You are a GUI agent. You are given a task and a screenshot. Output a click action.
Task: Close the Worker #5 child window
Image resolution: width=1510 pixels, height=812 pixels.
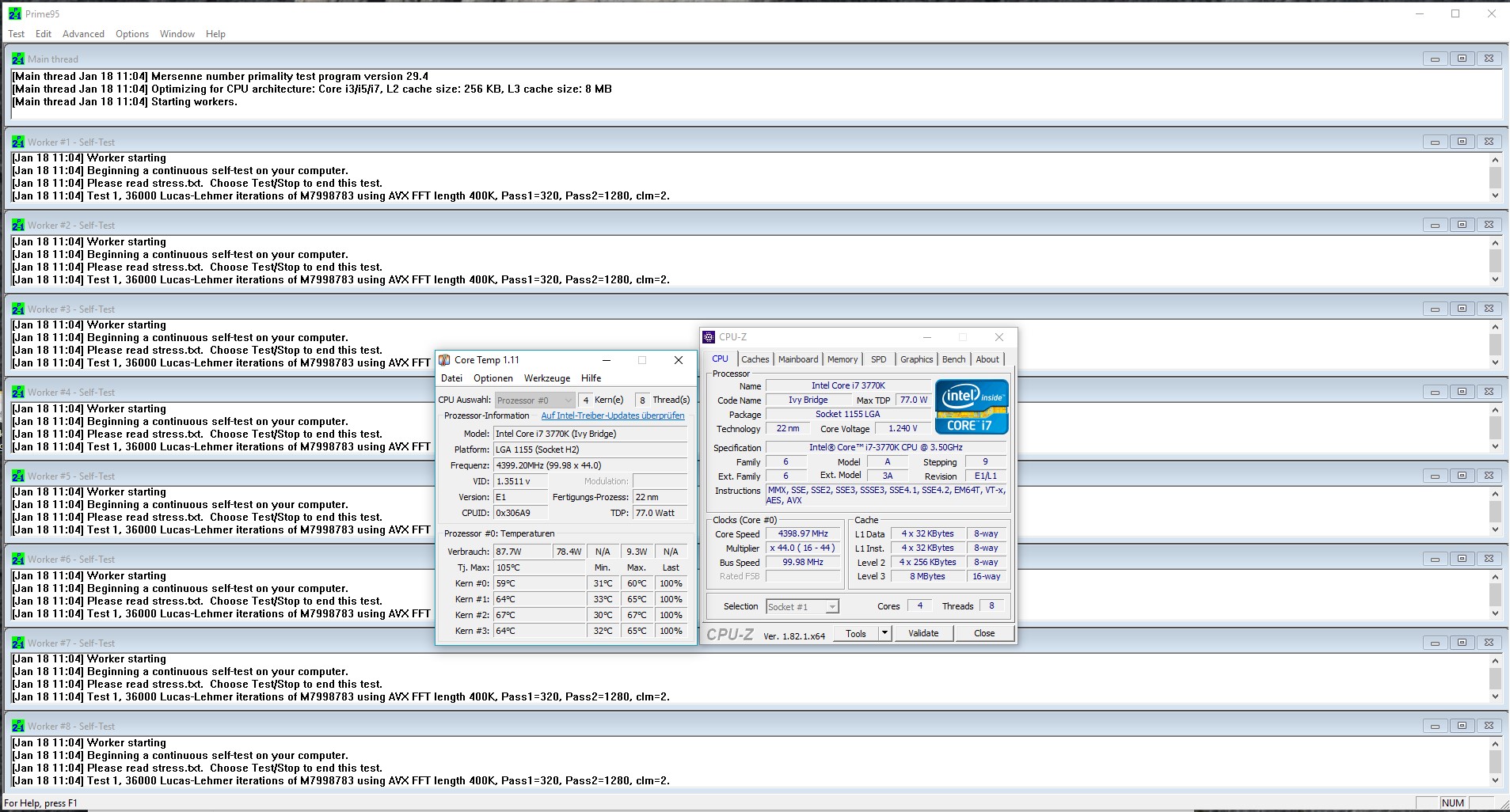click(x=1489, y=476)
